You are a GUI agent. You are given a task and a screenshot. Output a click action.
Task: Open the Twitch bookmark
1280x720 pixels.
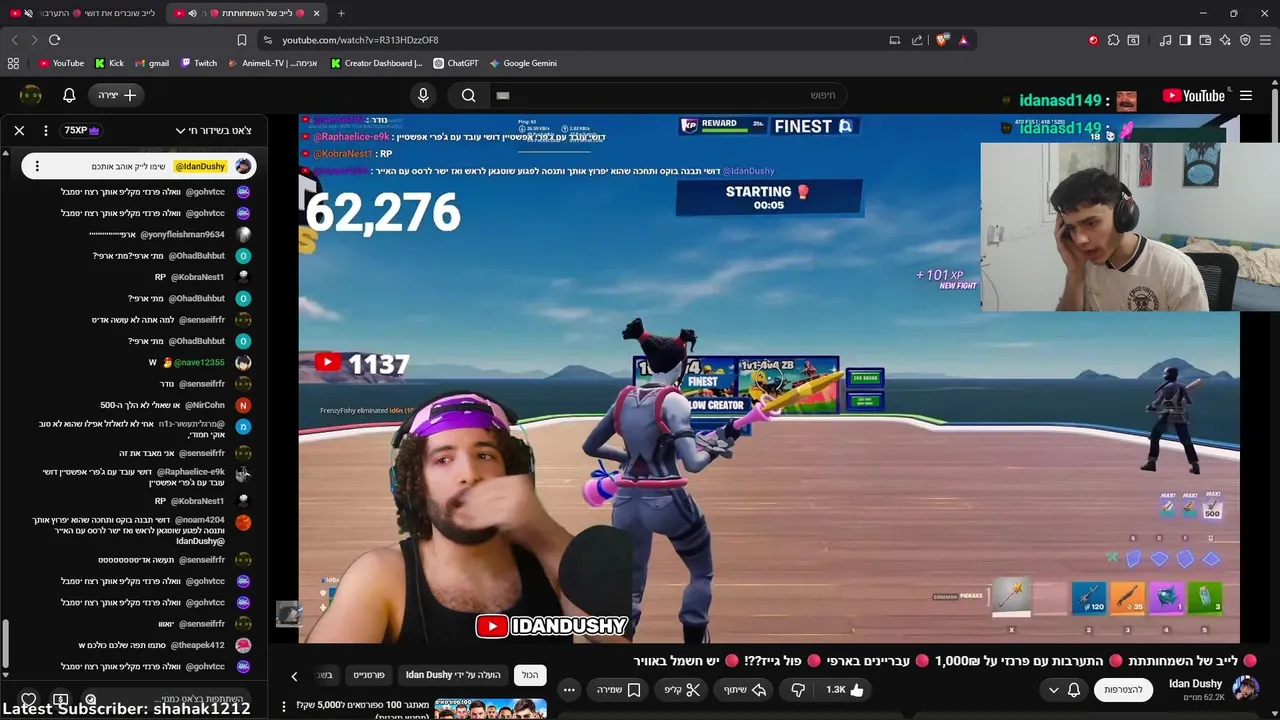tap(199, 63)
